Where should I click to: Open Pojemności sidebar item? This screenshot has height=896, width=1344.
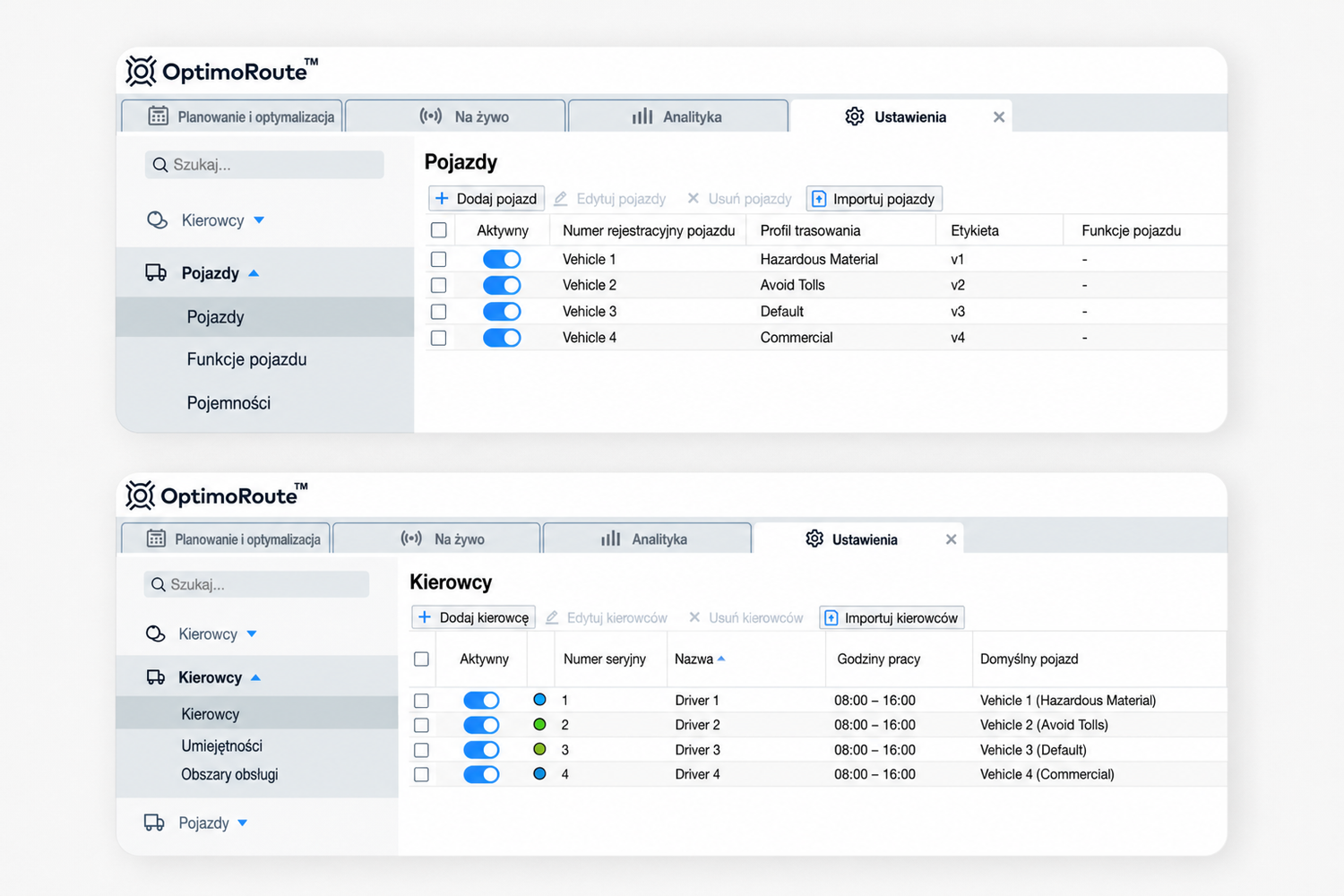(x=228, y=403)
